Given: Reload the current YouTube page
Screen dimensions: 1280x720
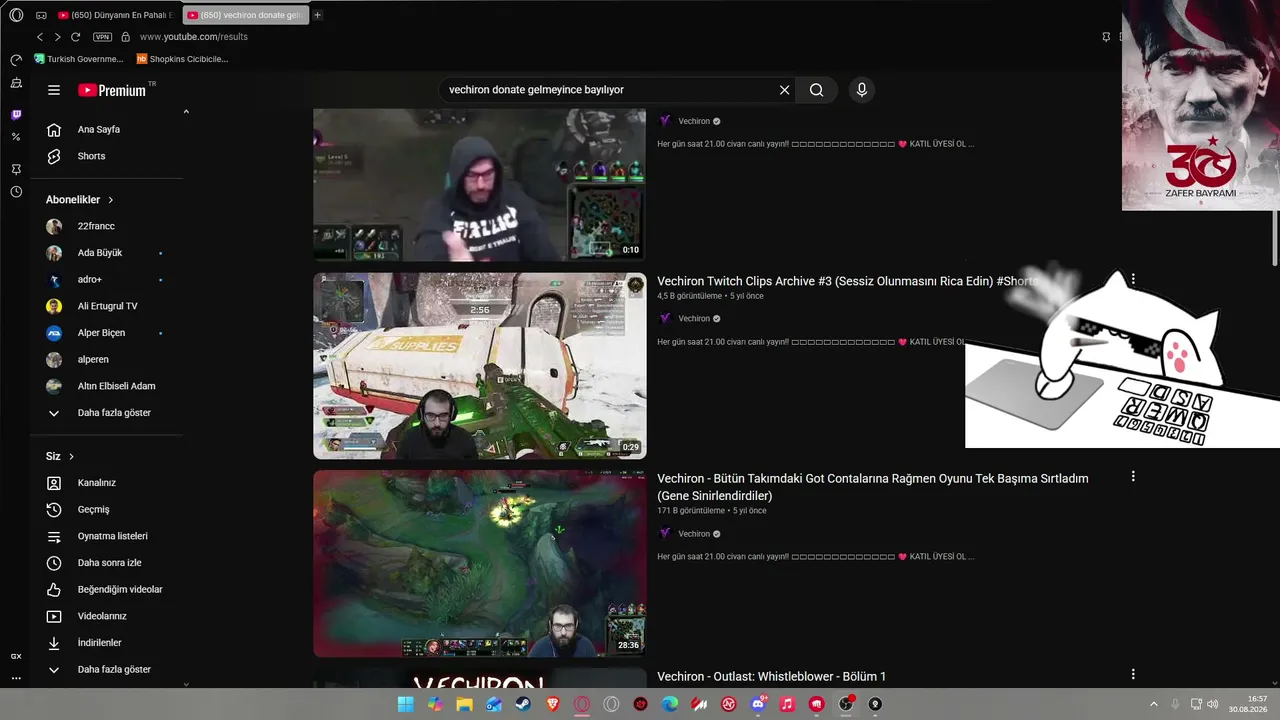Looking at the screenshot, I should (75, 37).
